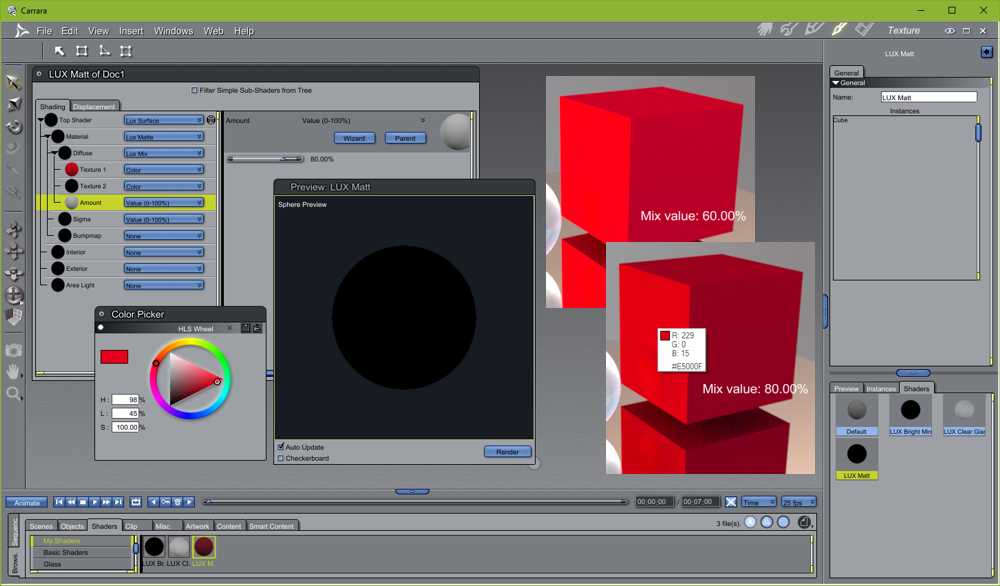Create a key frame with key icon

(x=165, y=502)
